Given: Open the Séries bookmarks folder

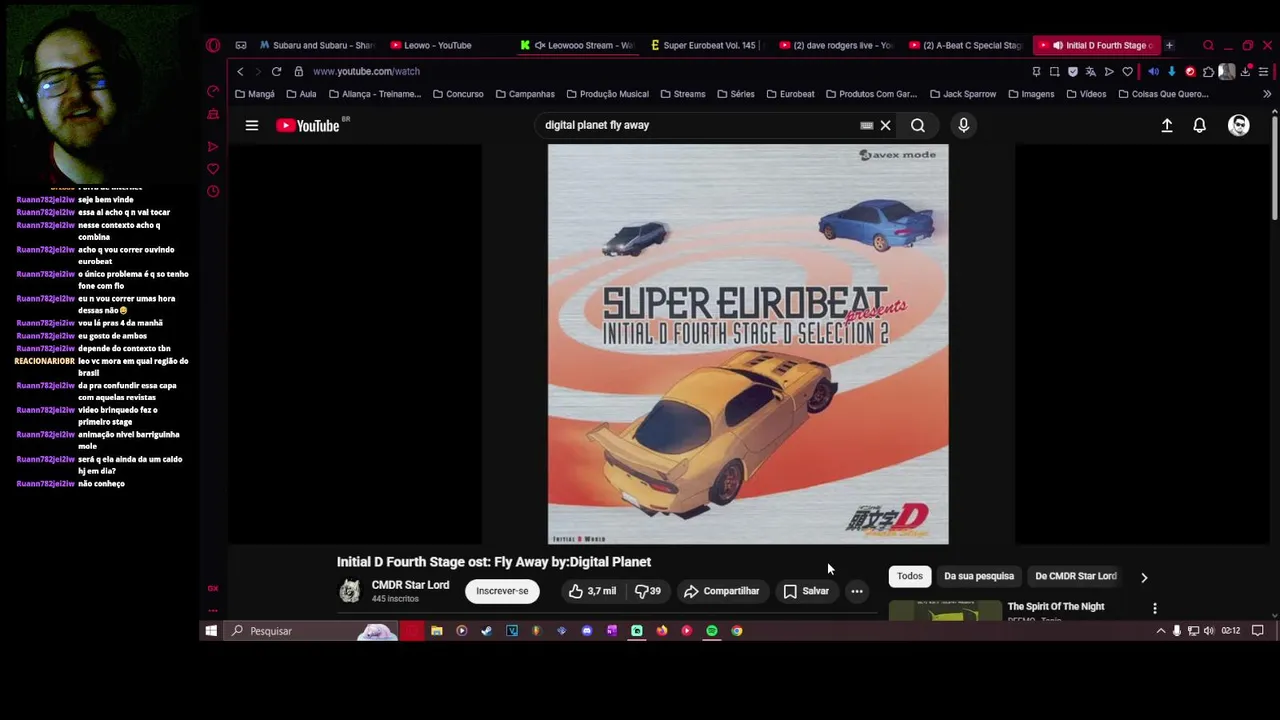Looking at the screenshot, I should [735, 94].
